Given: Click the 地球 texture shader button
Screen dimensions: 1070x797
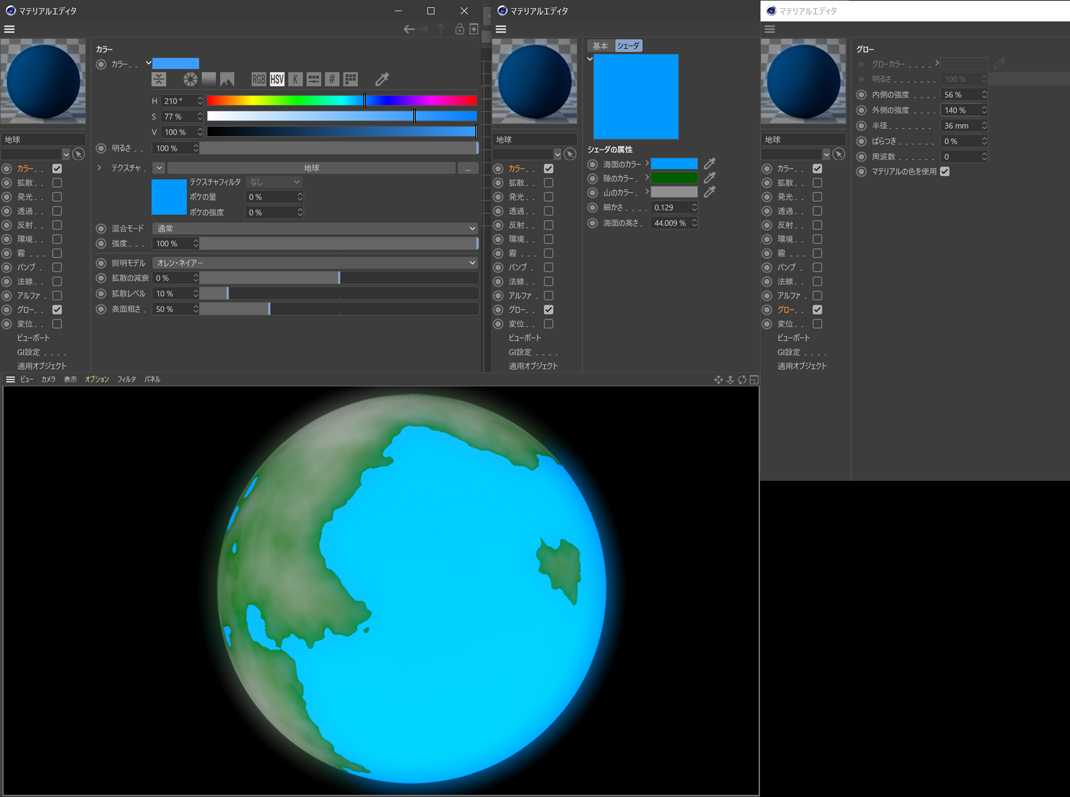Looking at the screenshot, I should [x=311, y=168].
